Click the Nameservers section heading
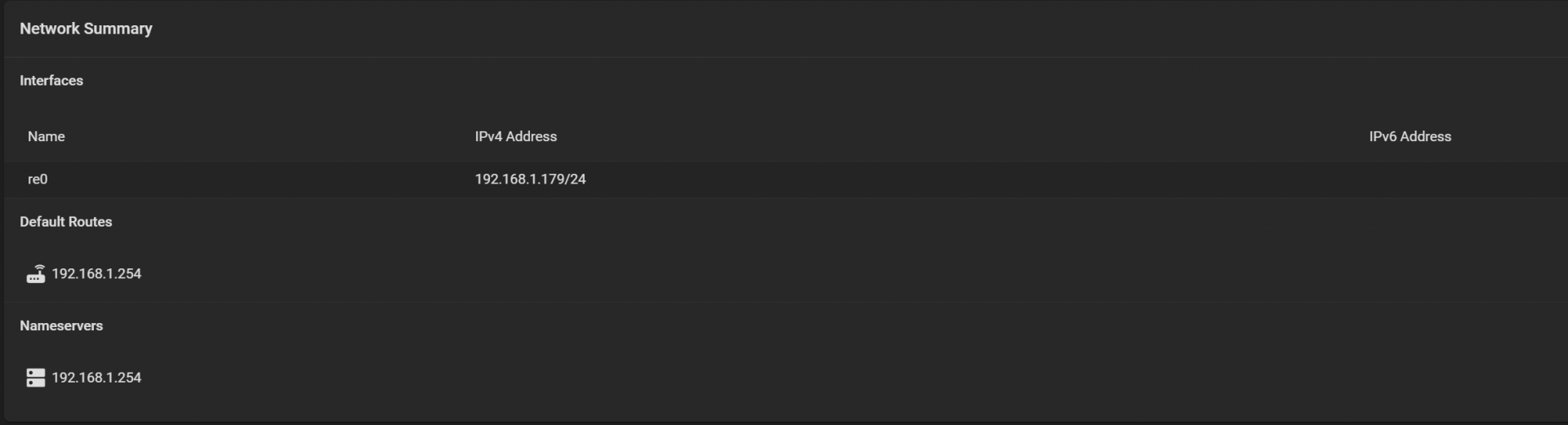Screen dimensions: 1568x425 (x=61, y=325)
